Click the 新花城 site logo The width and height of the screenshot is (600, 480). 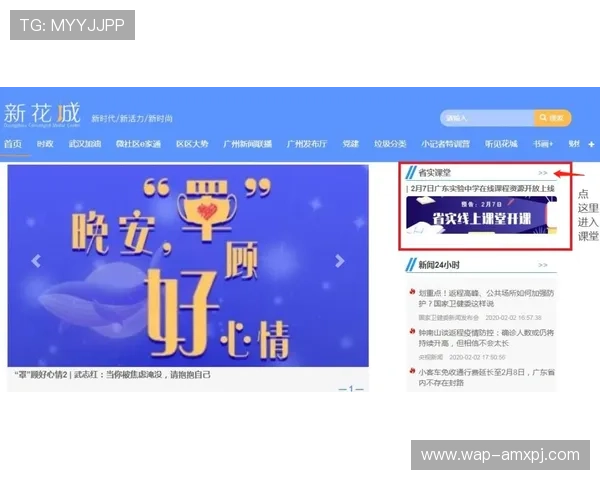[x=42, y=114]
